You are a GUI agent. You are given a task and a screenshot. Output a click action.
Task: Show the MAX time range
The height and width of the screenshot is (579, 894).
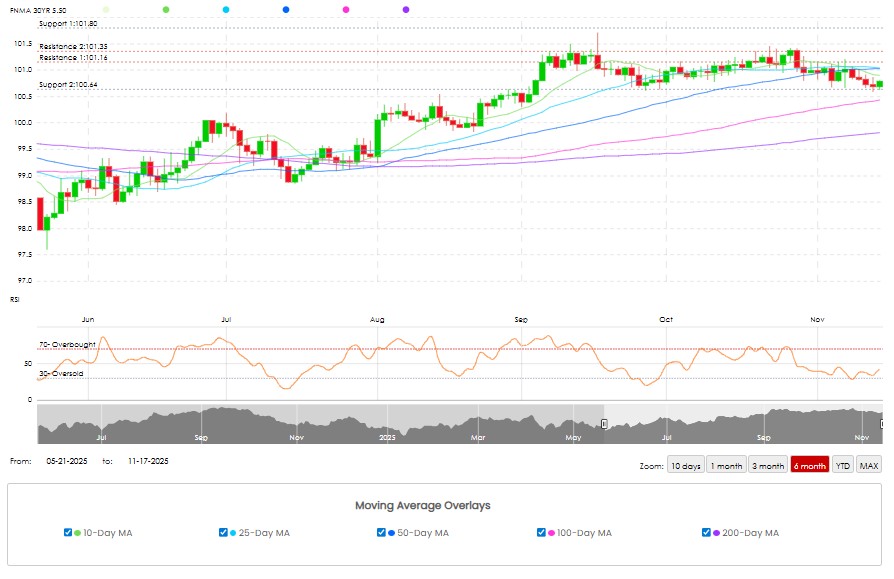click(x=869, y=466)
